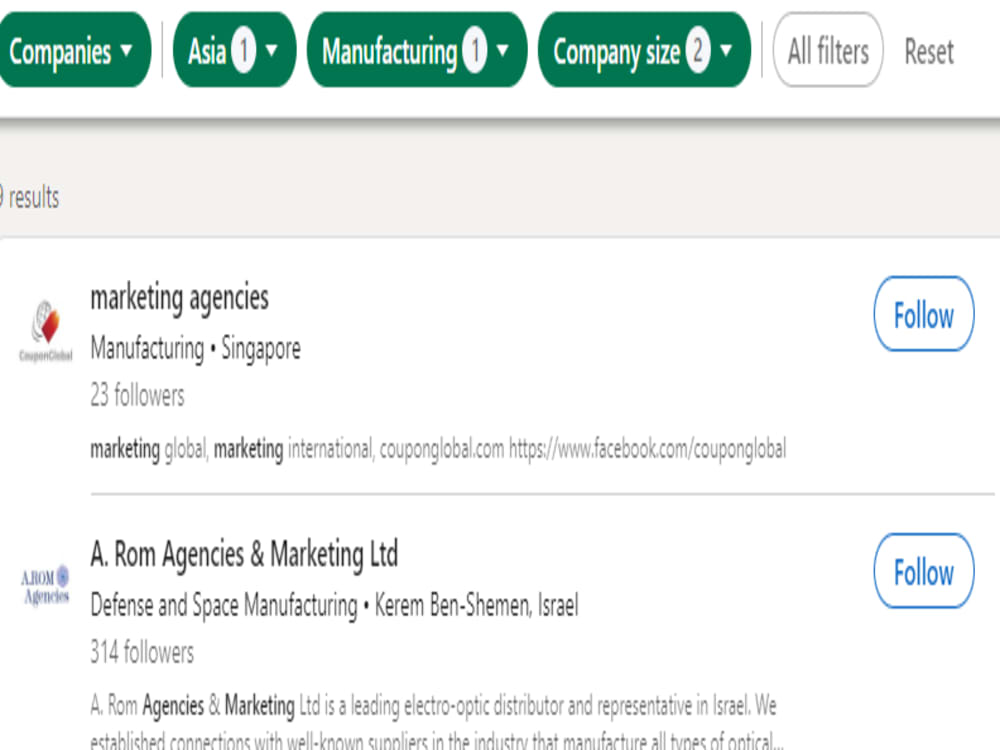Select the 'Manufacturing • Singapore' text

195,349
